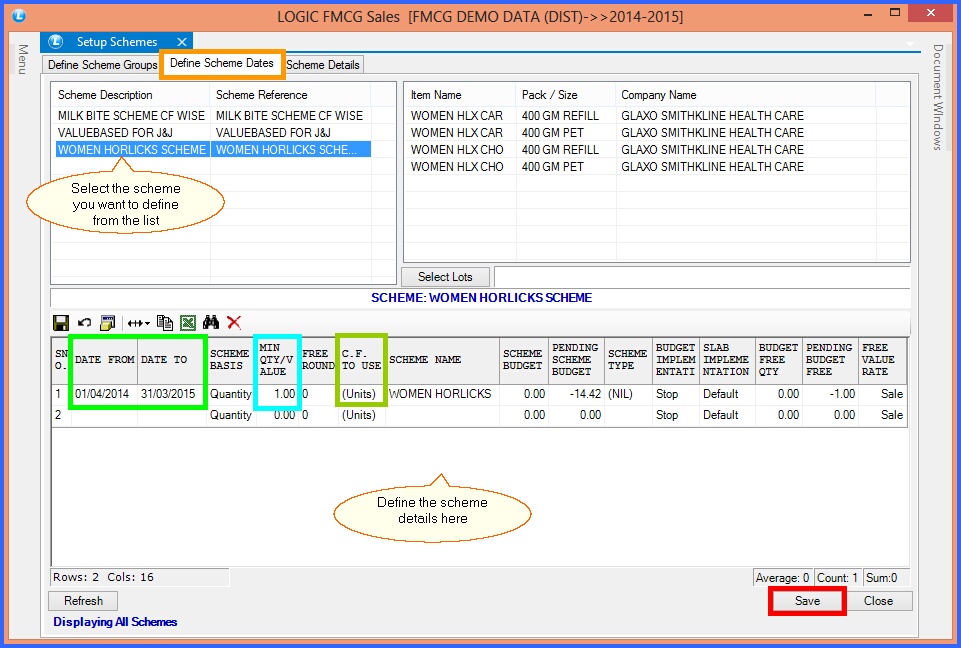Image resolution: width=961 pixels, height=648 pixels.
Task: Minimize the LOGIC FMCG Sales window
Action: tap(867, 13)
